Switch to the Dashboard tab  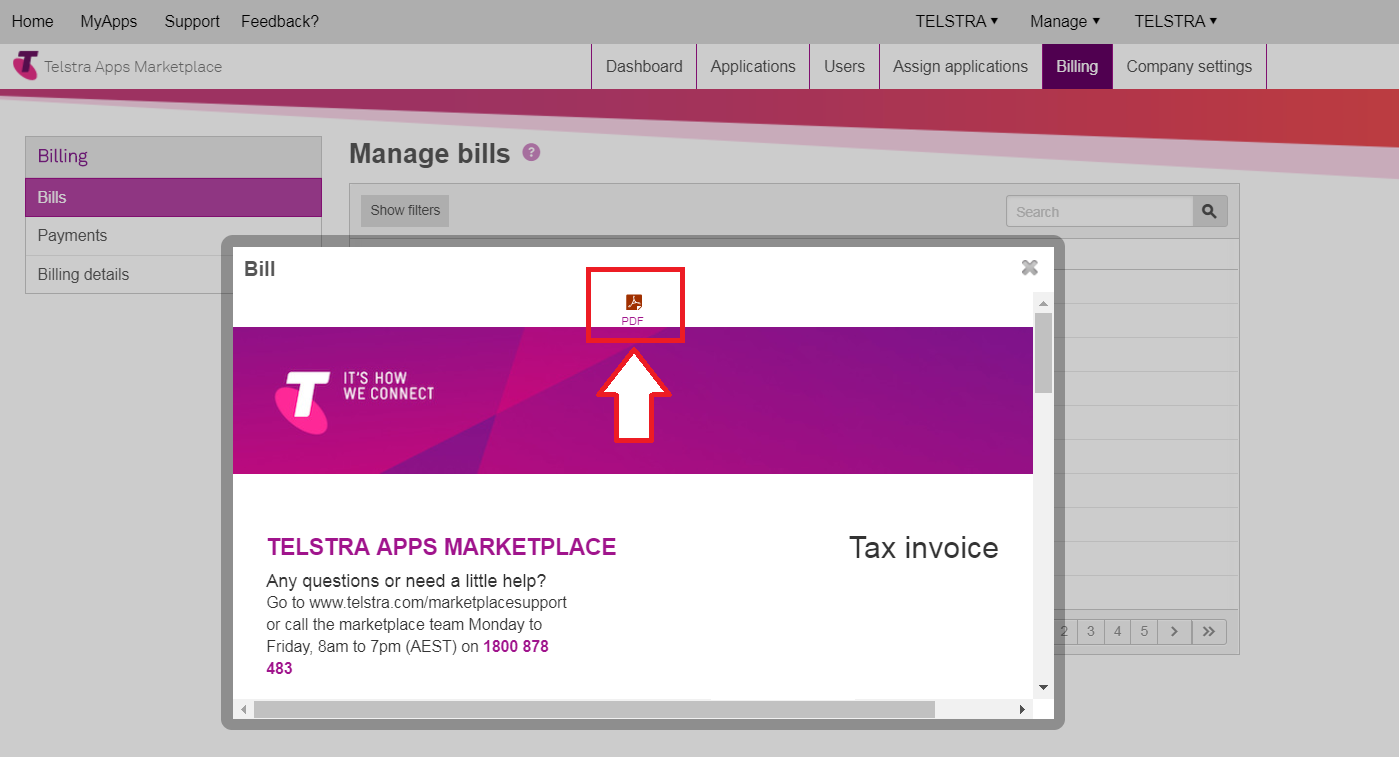[644, 67]
